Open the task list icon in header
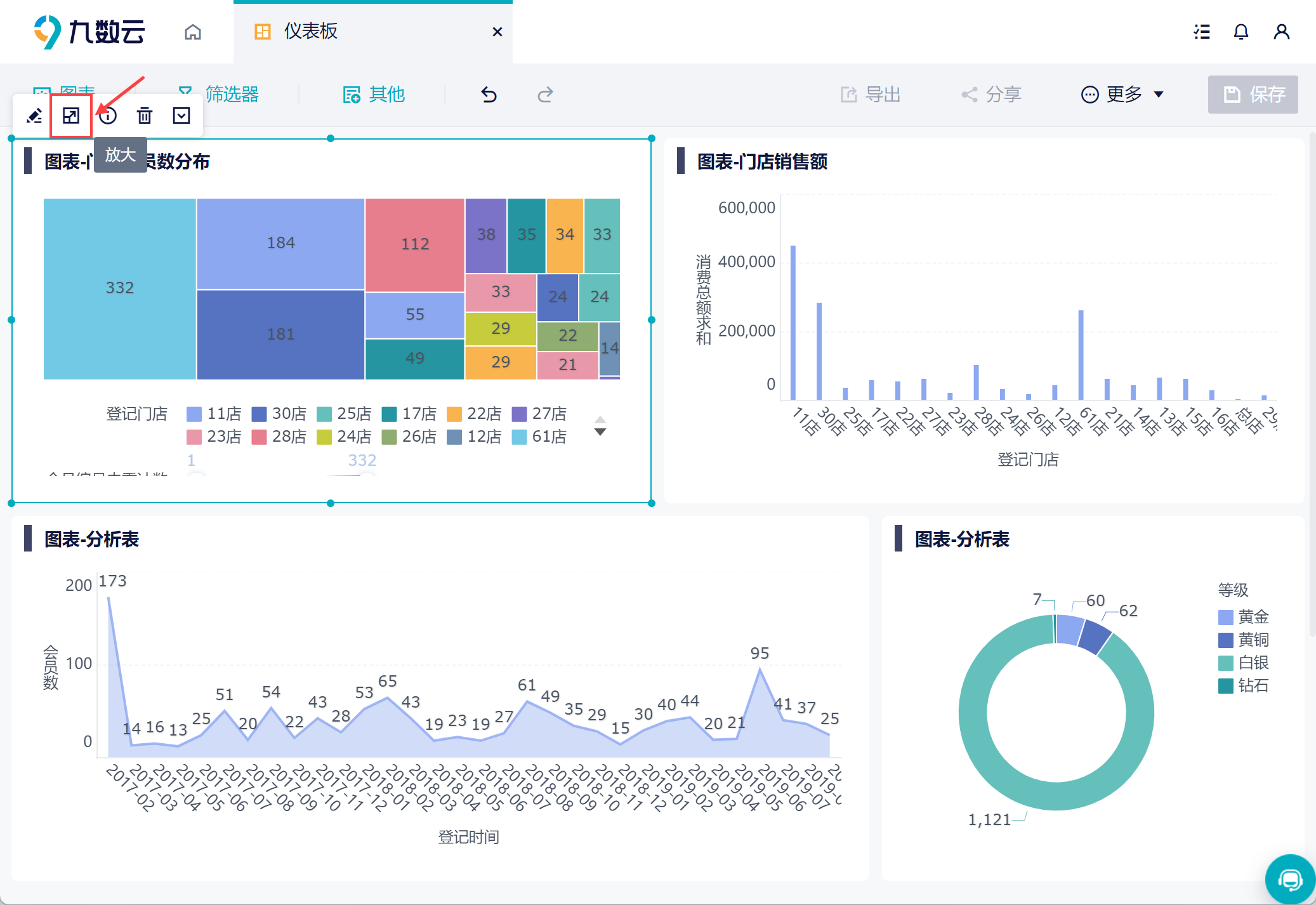The height and width of the screenshot is (905, 1316). (1202, 32)
